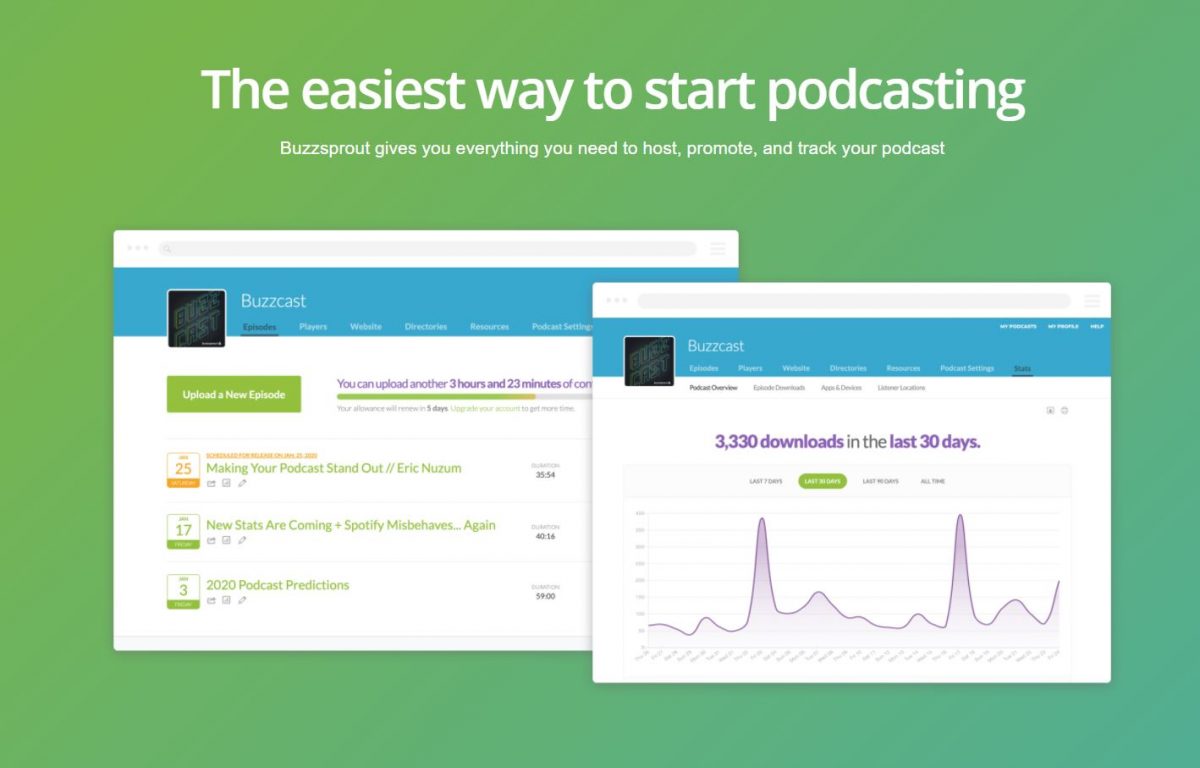Open the hamburger menu on the Stats window

coord(1093,300)
